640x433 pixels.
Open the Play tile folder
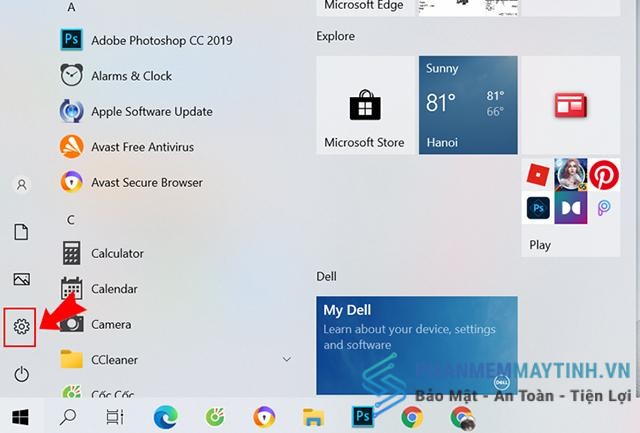[x=571, y=208]
